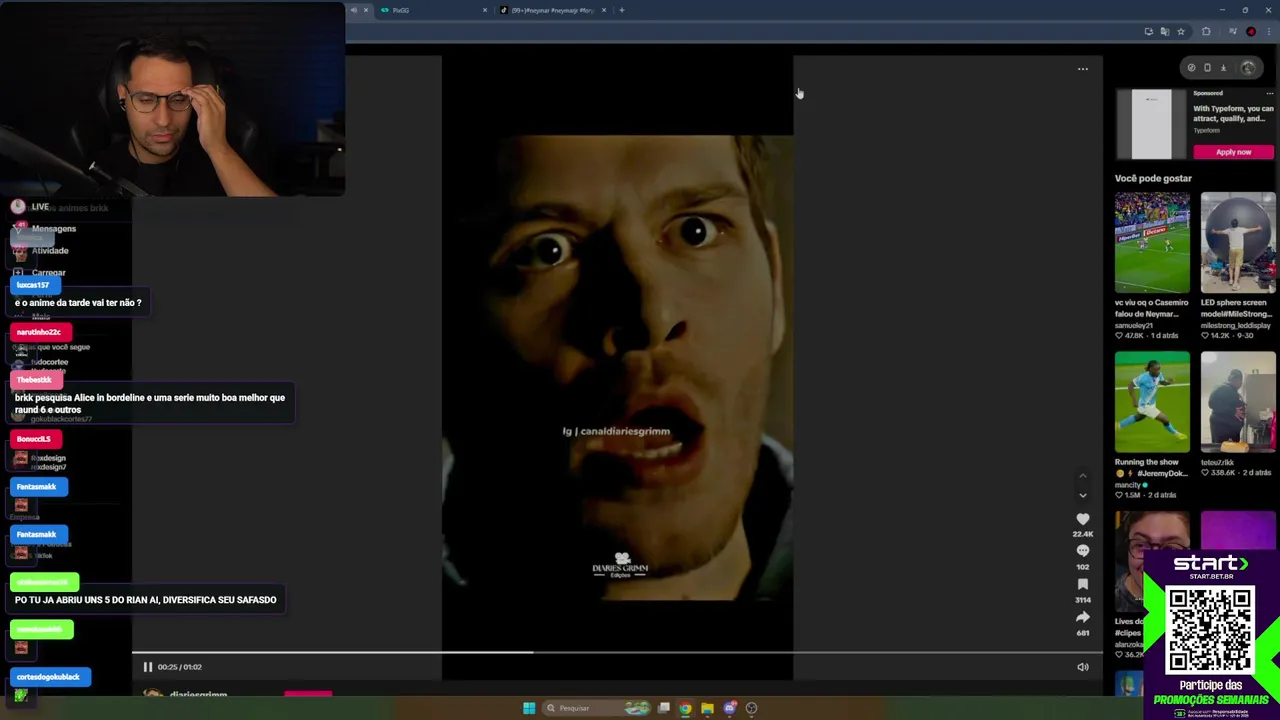This screenshot has width=1280, height=720.
Task: Click the Mensagens sidebar item
Action: click(x=53, y=229)
